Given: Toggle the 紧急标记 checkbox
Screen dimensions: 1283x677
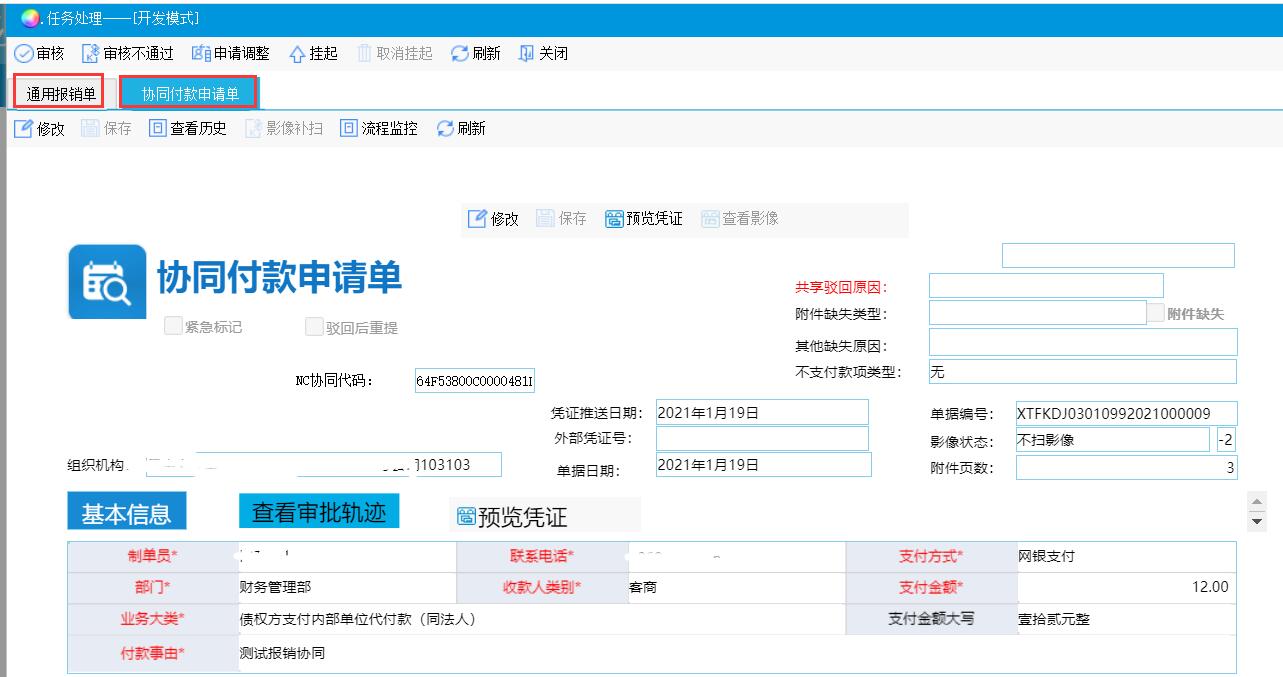Looking at the screenshot, I should (x=174, y=326).
